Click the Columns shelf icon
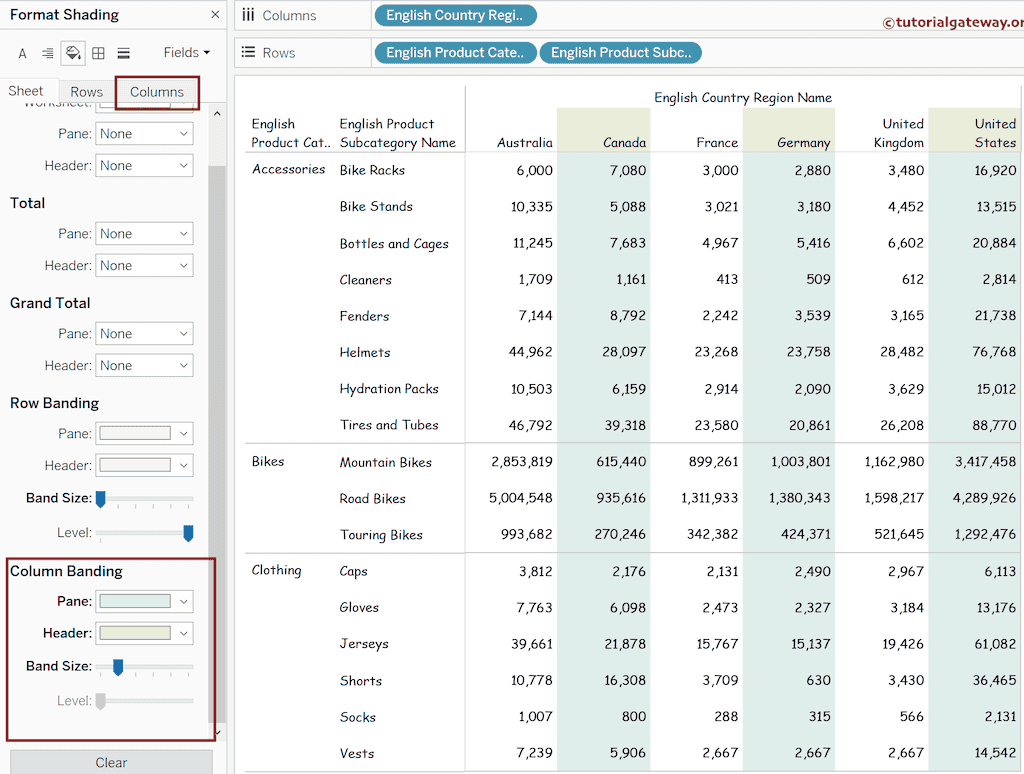The width and height of the screenshot is (1024, 774). [249, 15]
